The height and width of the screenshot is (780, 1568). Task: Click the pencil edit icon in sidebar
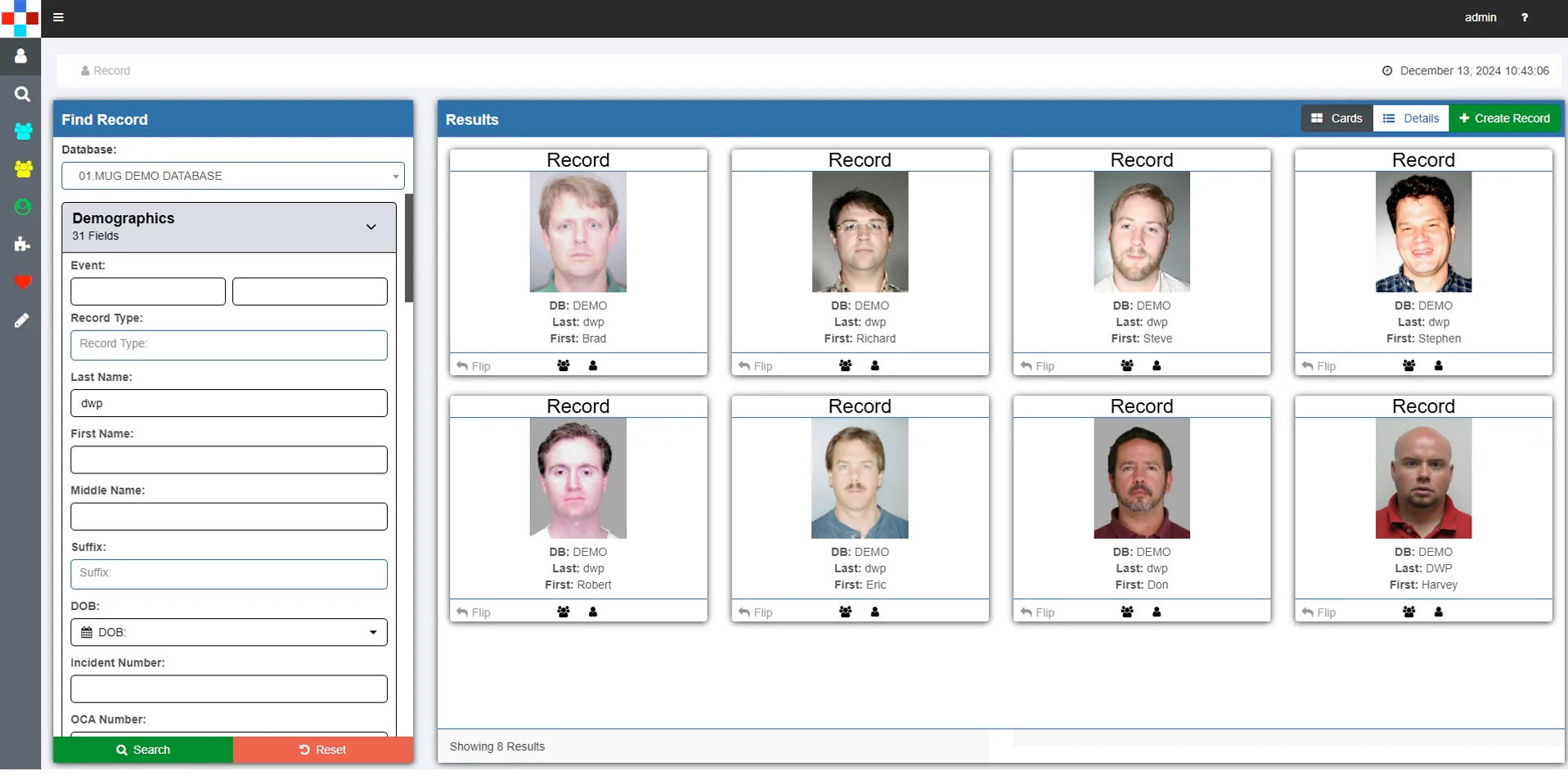22,321
